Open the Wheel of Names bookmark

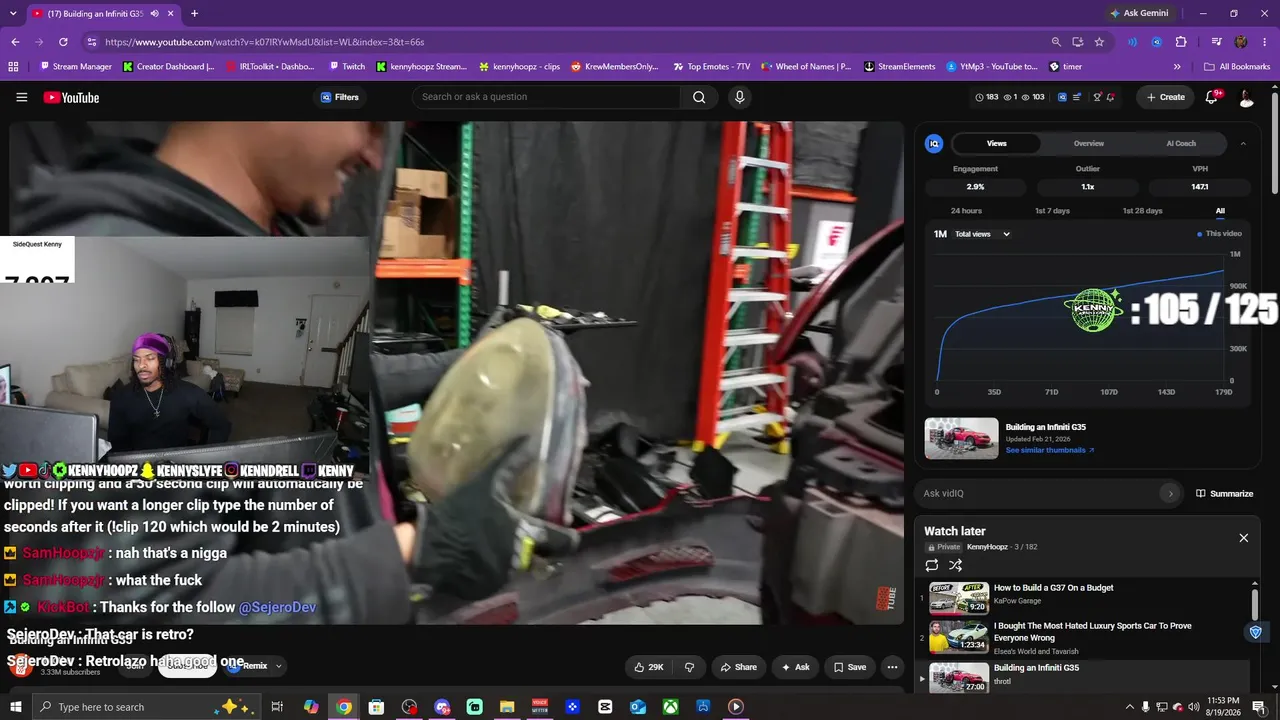click(806, 67)
